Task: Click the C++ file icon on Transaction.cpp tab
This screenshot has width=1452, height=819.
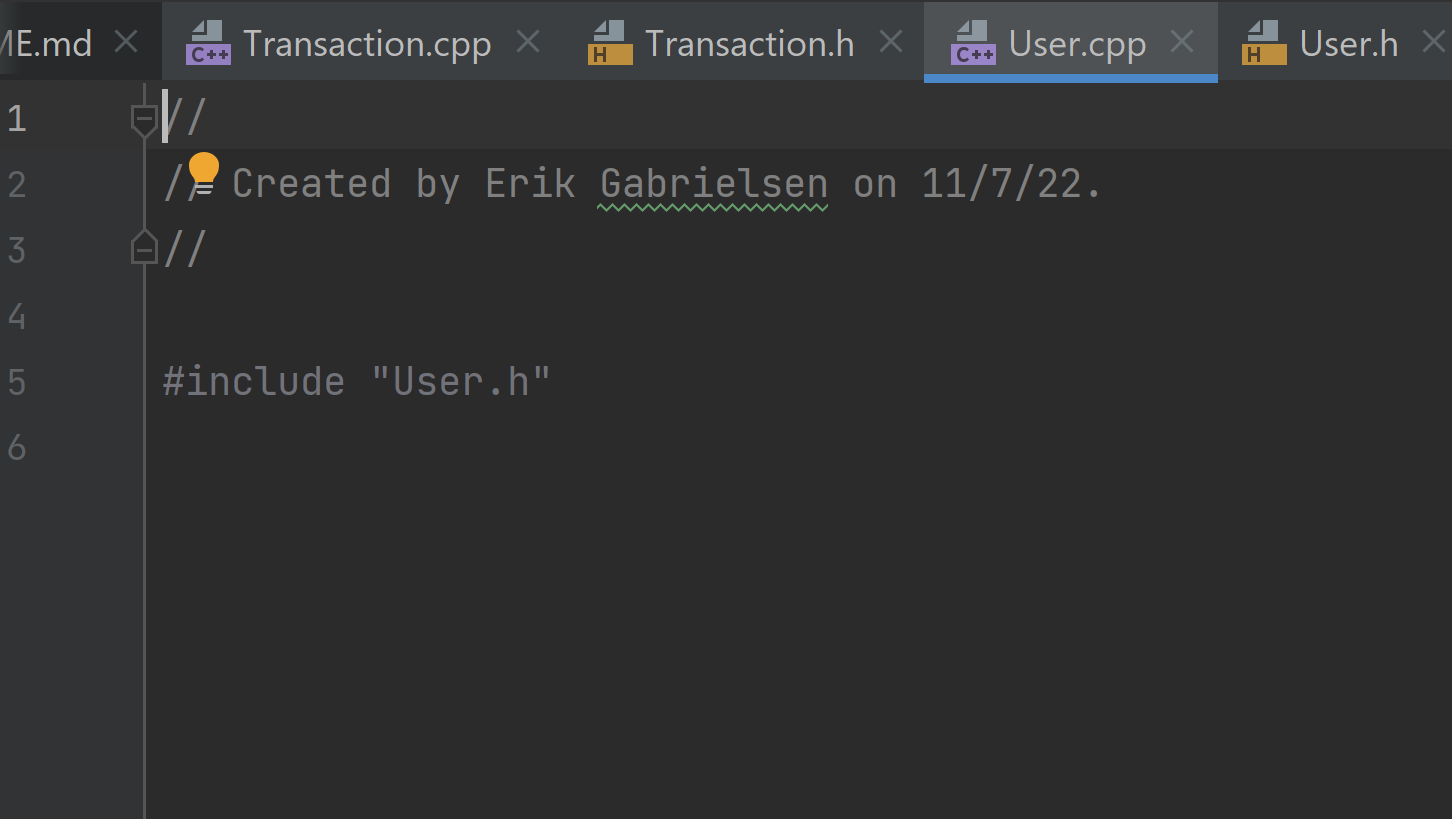Action: click(x=207, y=43)
